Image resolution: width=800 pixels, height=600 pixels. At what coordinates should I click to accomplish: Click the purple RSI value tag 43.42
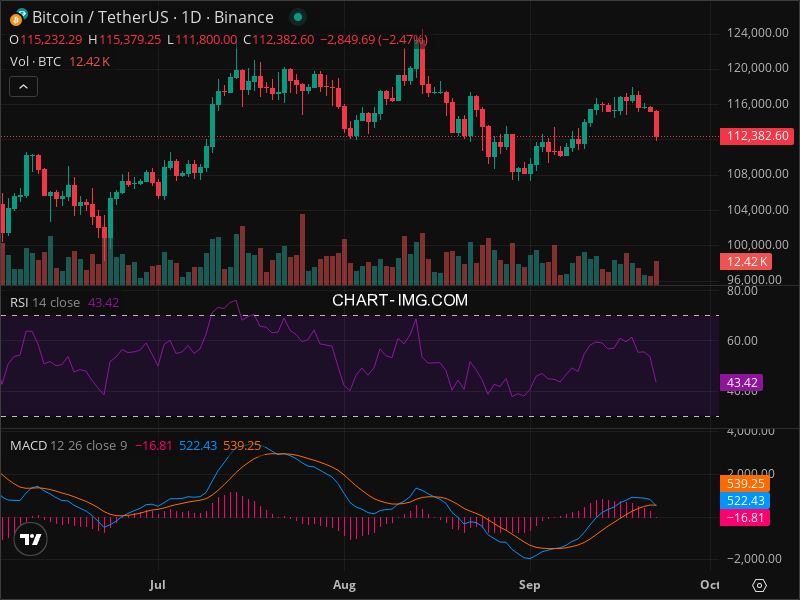pos(740,383)
